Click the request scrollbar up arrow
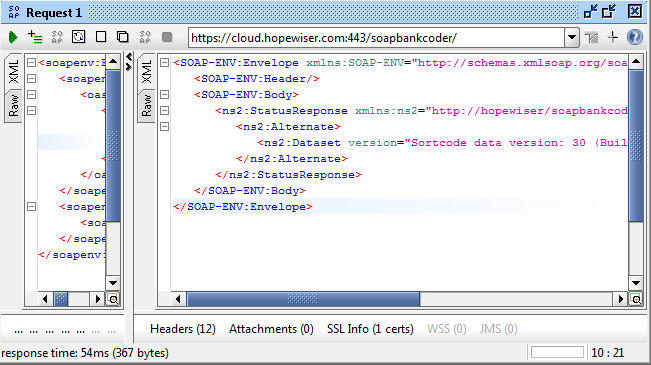Viewport: 651px width, 365px height. pos(113,62)
